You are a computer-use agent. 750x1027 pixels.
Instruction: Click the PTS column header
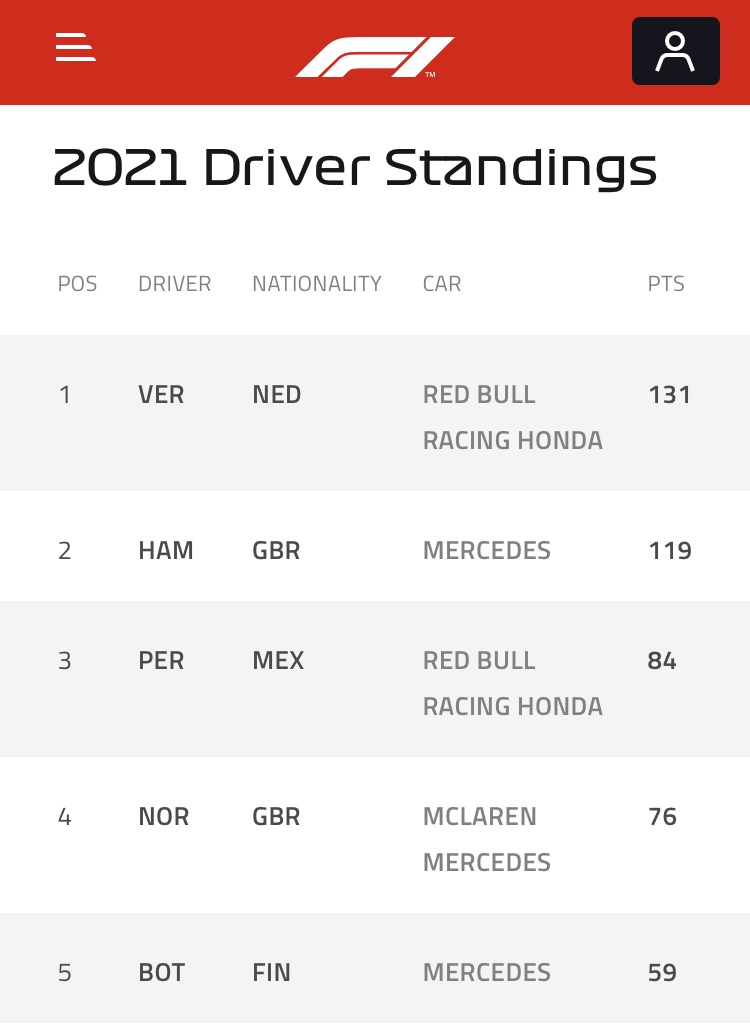tap(666, 284)
